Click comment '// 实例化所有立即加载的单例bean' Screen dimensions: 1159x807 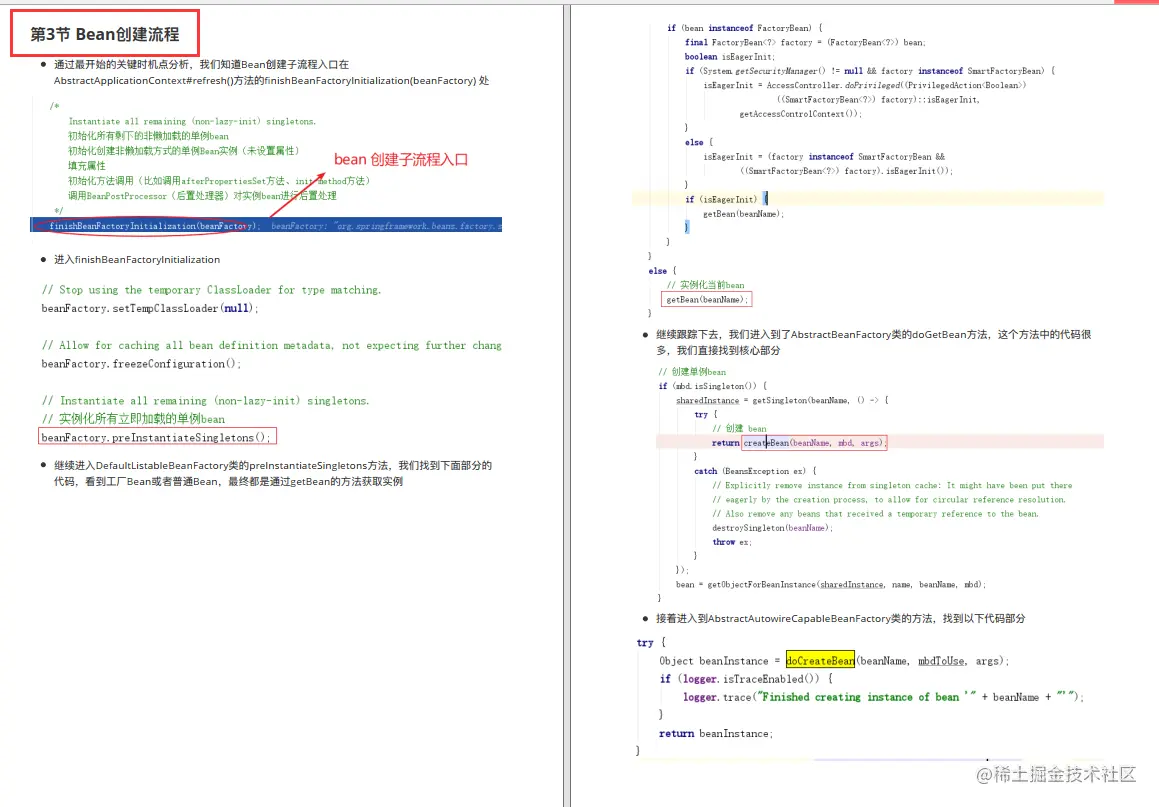(x=133, y=419)
